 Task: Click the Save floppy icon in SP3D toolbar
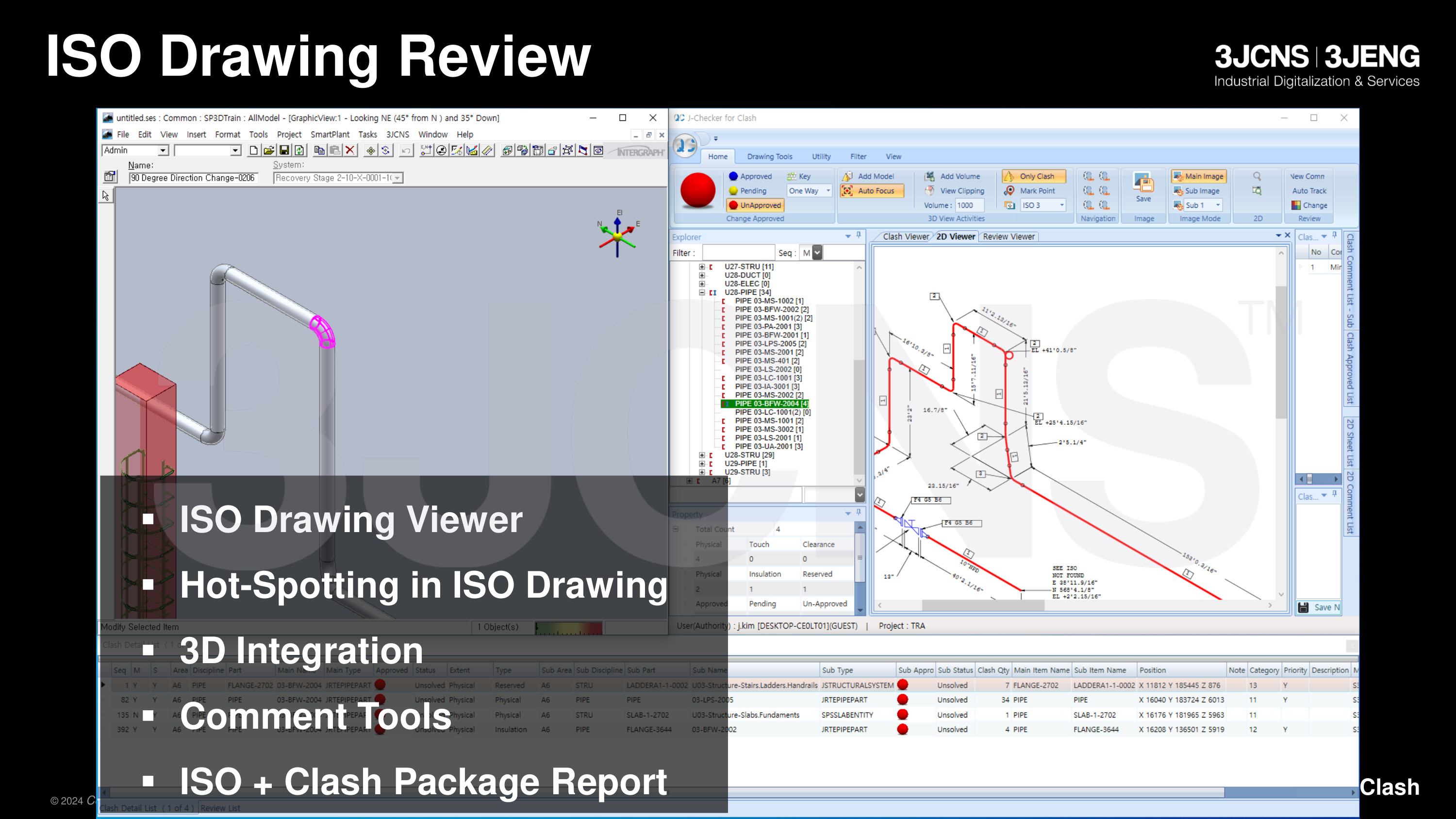click(284, 150)
